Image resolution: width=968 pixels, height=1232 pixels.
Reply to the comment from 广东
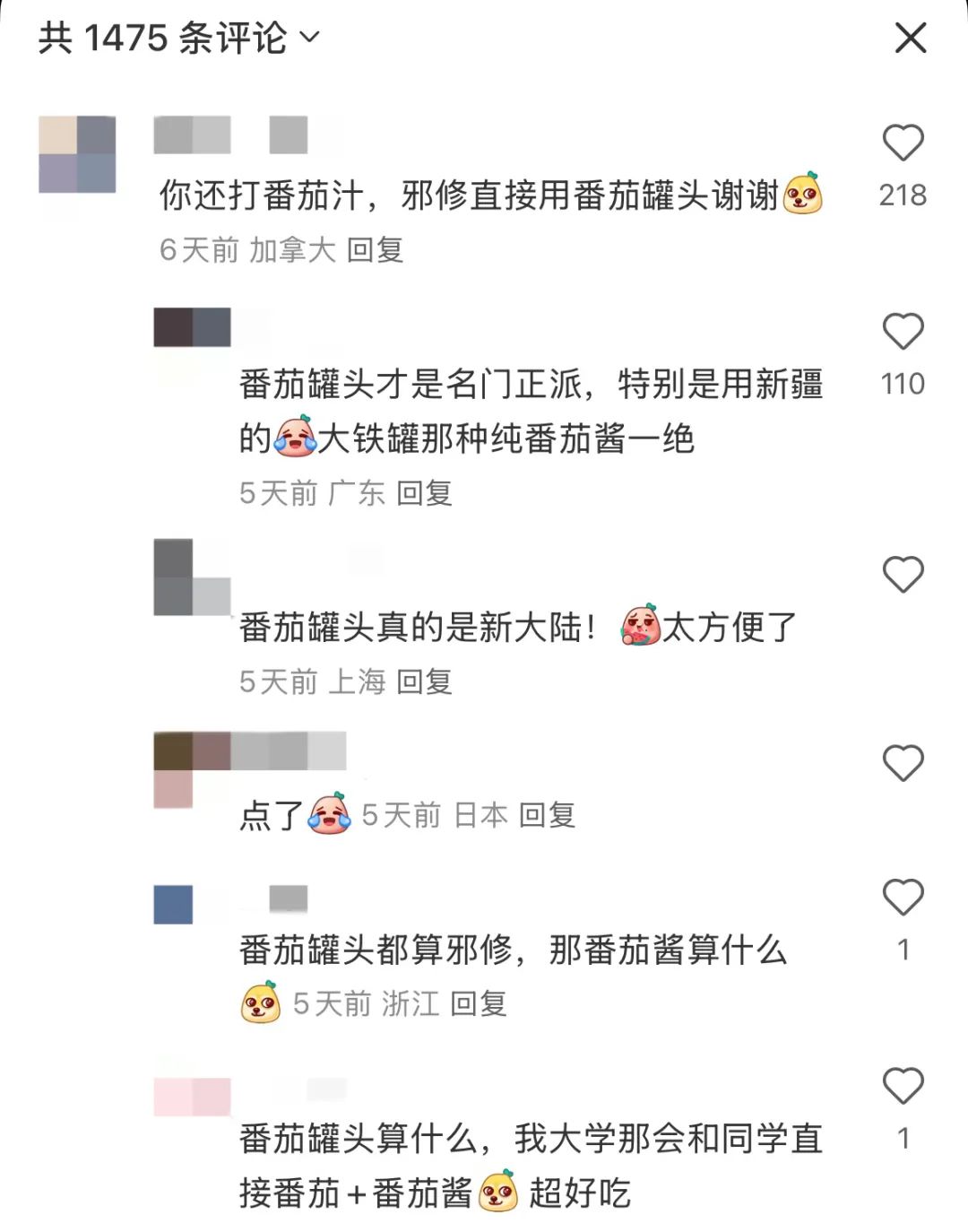(424, 492)
